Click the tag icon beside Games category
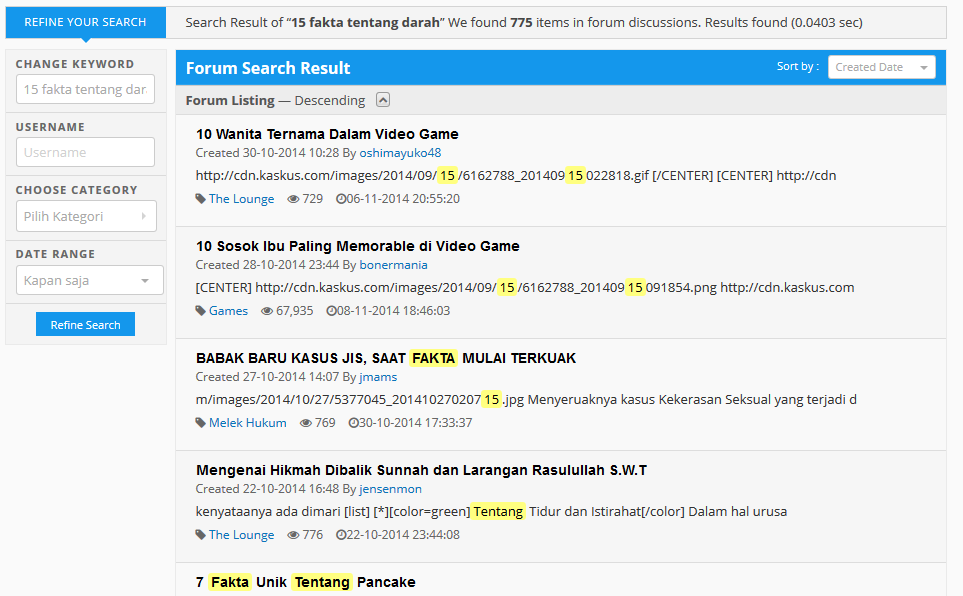The image size is (963, 596). [x=200, y=311]
